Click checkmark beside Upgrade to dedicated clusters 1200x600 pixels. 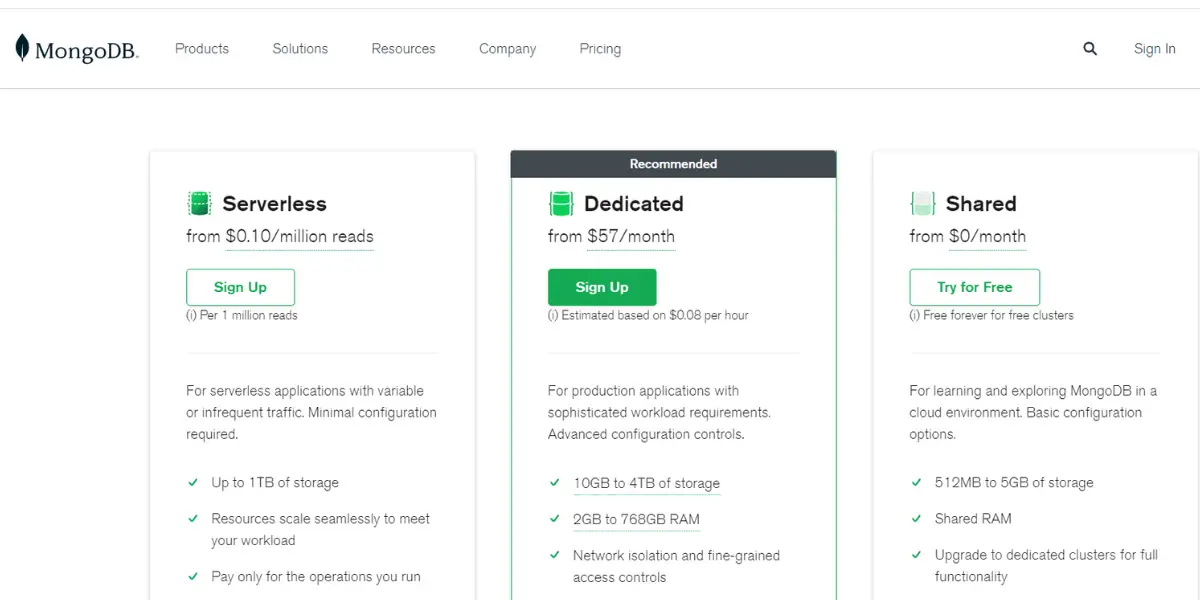(916, 554)
